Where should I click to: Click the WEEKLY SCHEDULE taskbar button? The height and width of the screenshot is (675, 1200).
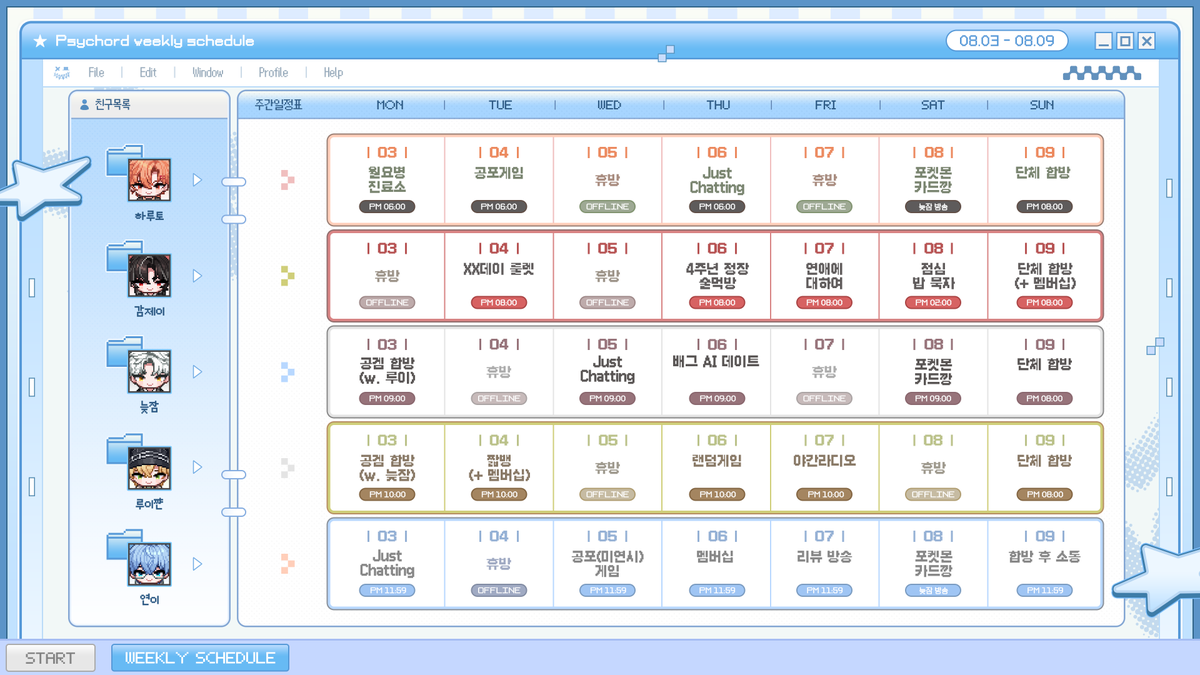tap(200, 658)
